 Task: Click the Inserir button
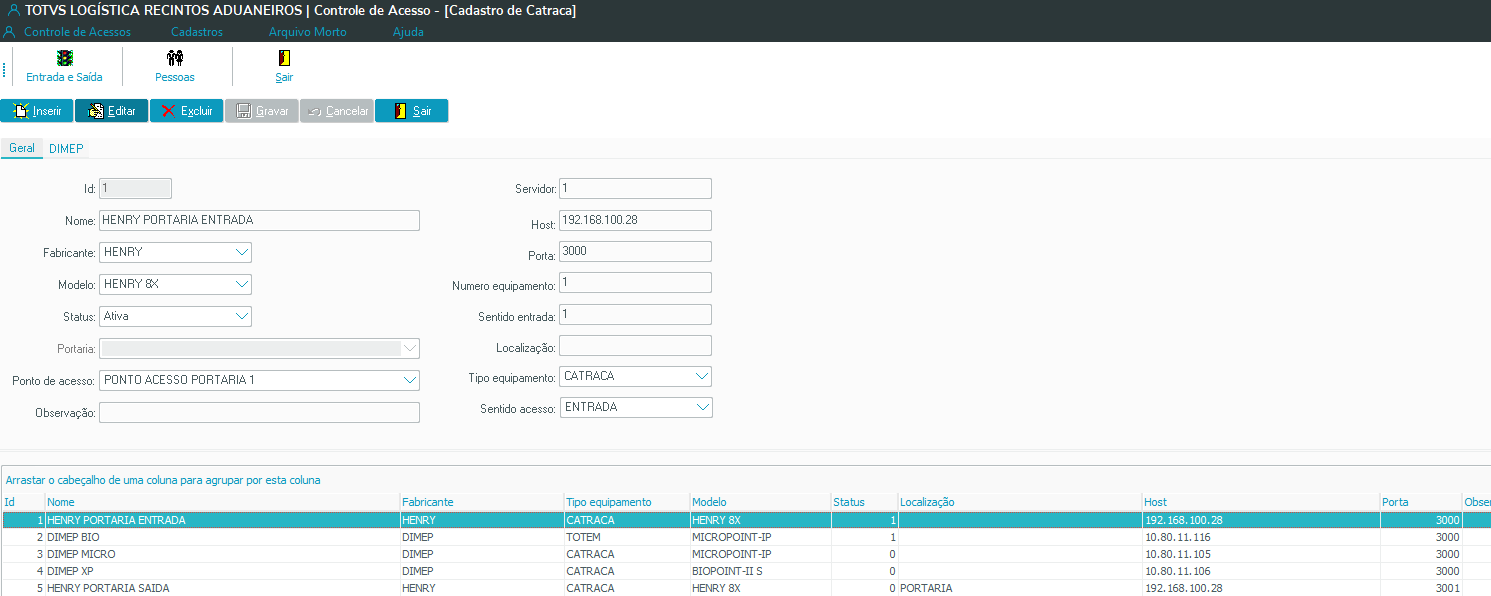pyautogui.click(x=37, y=111)
